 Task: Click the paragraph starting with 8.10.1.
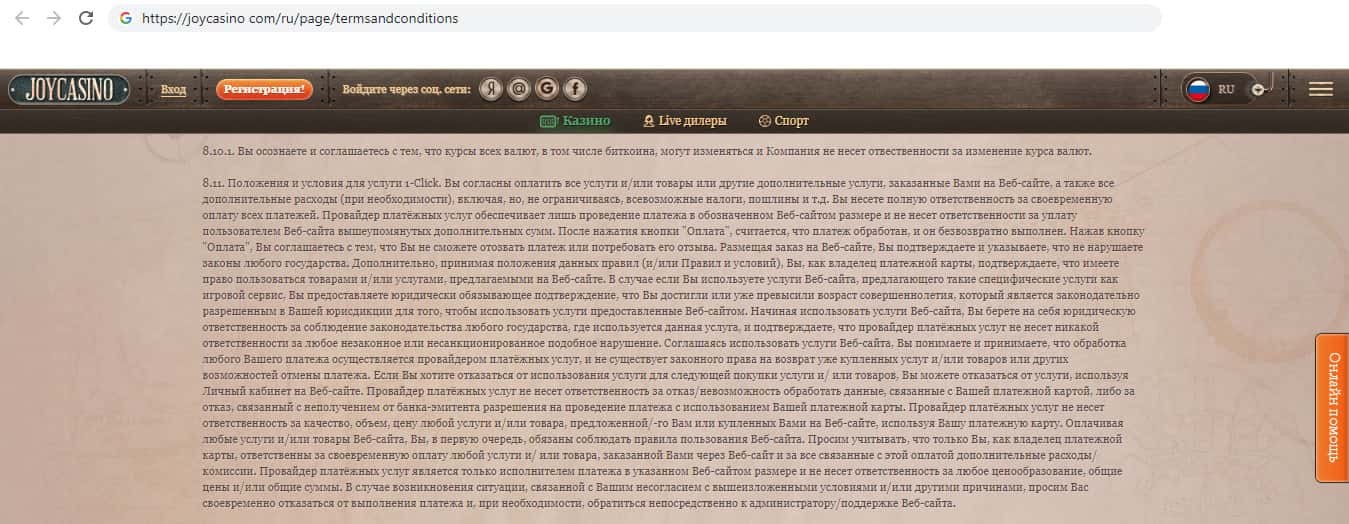pyautogui.click(x=647, y=151)
